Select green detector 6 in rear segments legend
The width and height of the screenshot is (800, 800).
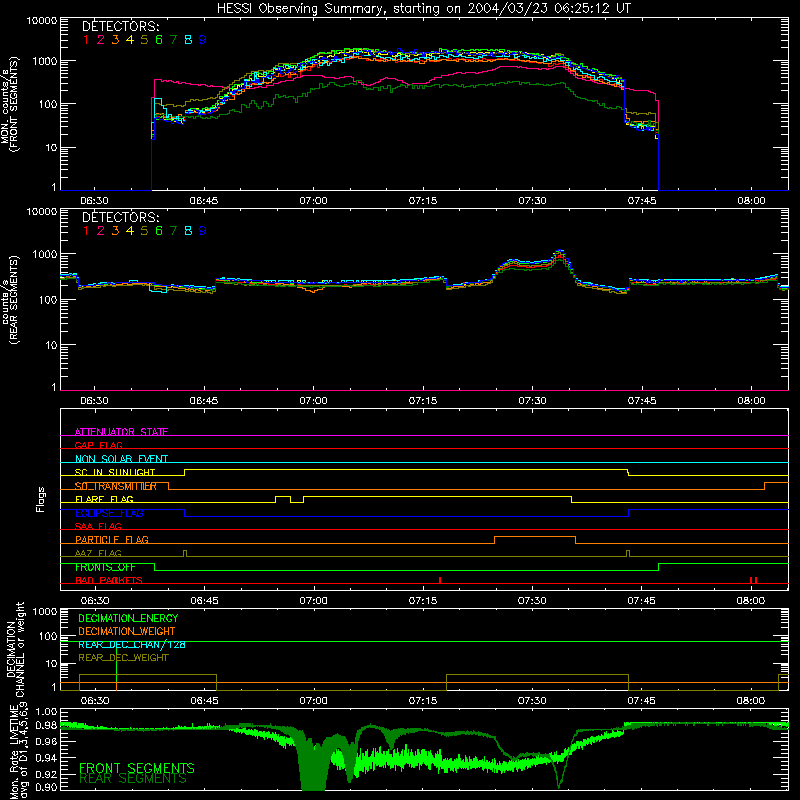pos(159,231)
